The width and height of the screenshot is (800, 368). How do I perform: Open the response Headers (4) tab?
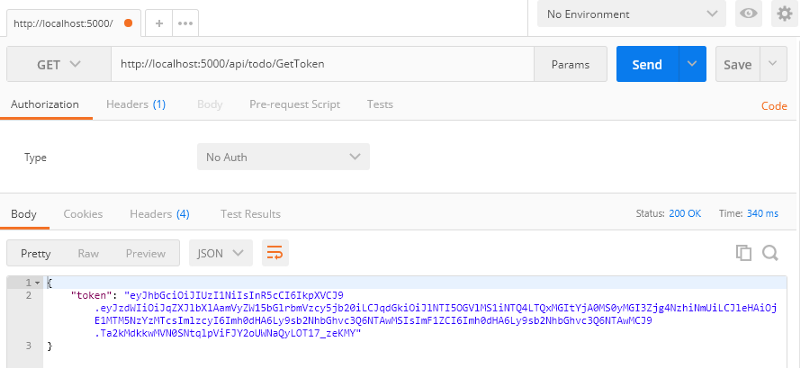(160, 214)
